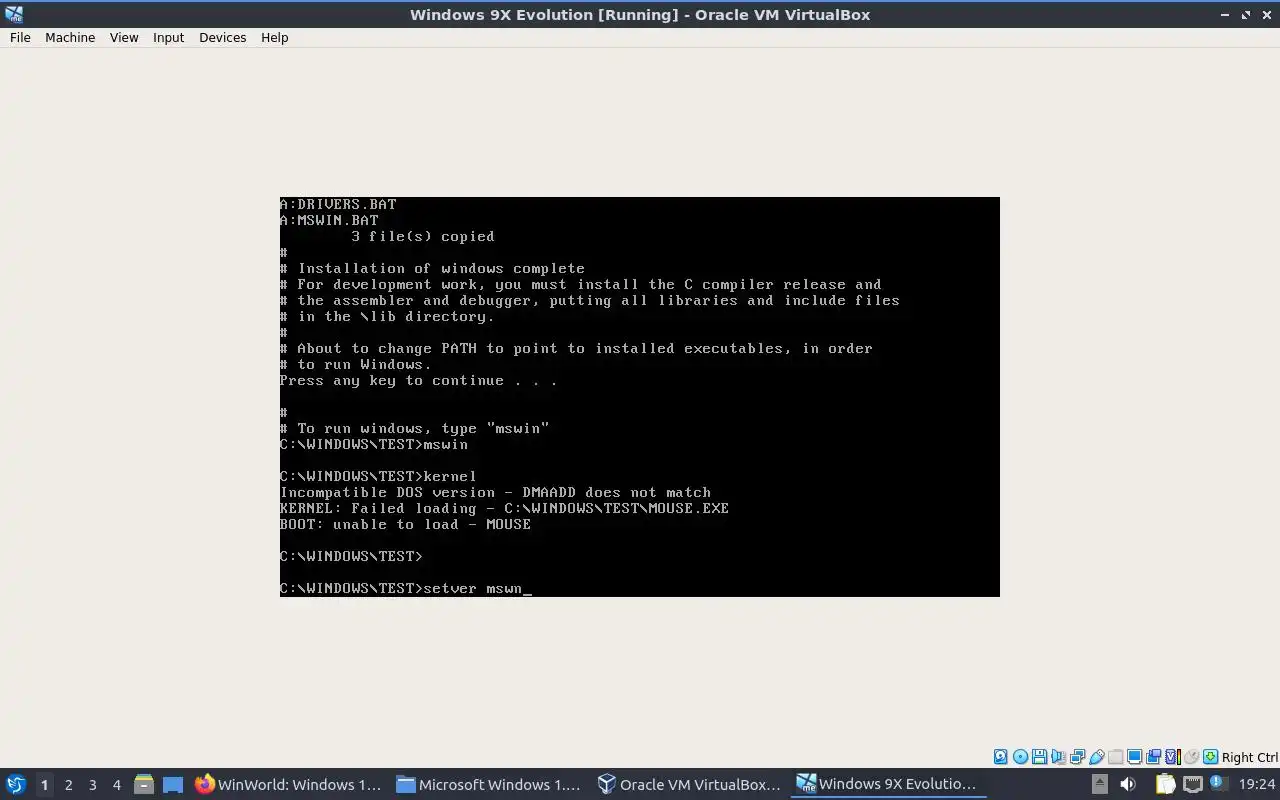
Task: Click the network adapters status icon
Action: [1077, 757]
